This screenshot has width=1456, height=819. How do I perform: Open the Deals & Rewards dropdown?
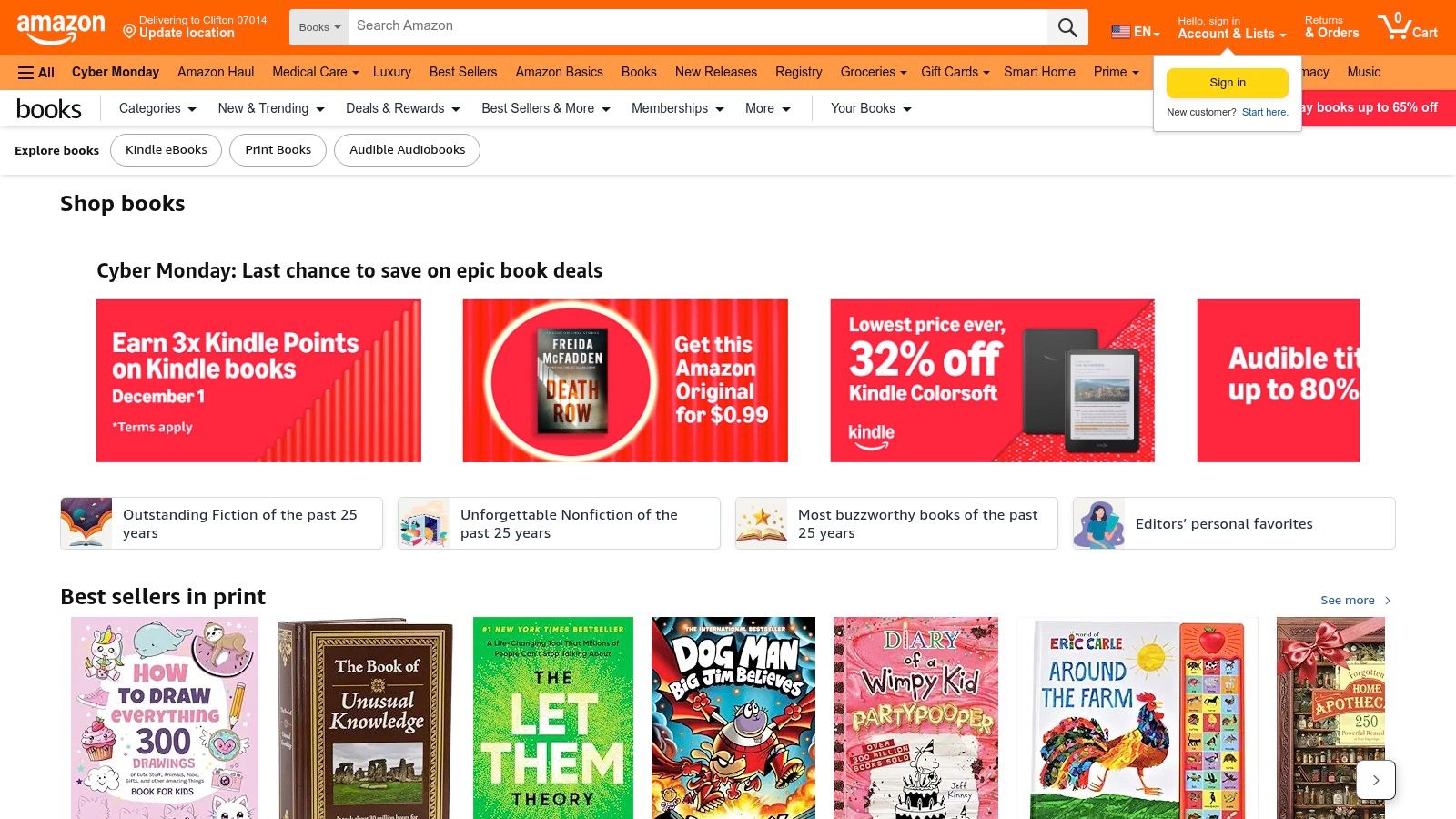tap(402, 108)
